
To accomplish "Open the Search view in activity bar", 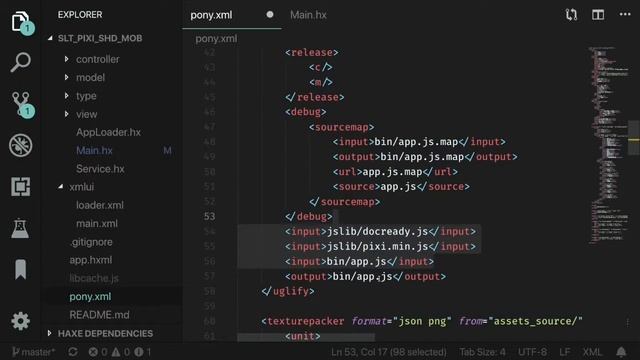I will (x=20, y=62).
